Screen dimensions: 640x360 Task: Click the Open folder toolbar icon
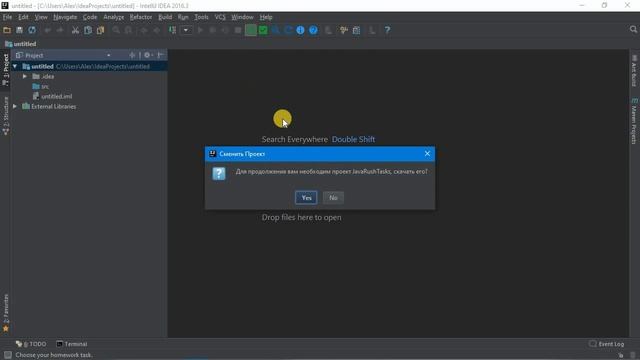7,30
